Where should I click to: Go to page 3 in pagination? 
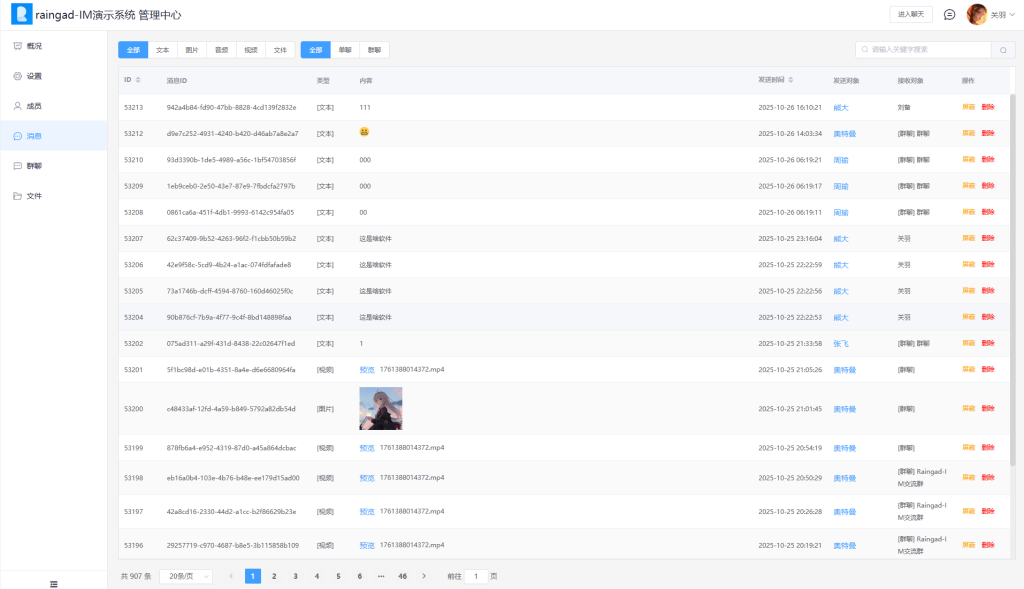coord(295,576)
